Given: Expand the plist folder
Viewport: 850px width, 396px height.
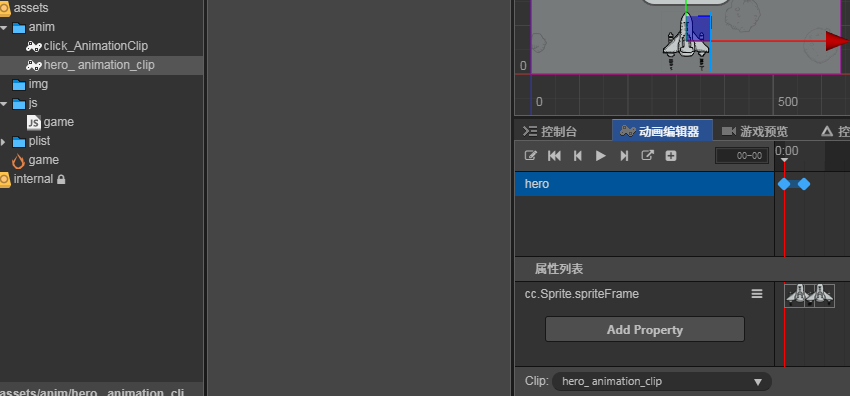Looking at the screenshot, I should point(4,141).
